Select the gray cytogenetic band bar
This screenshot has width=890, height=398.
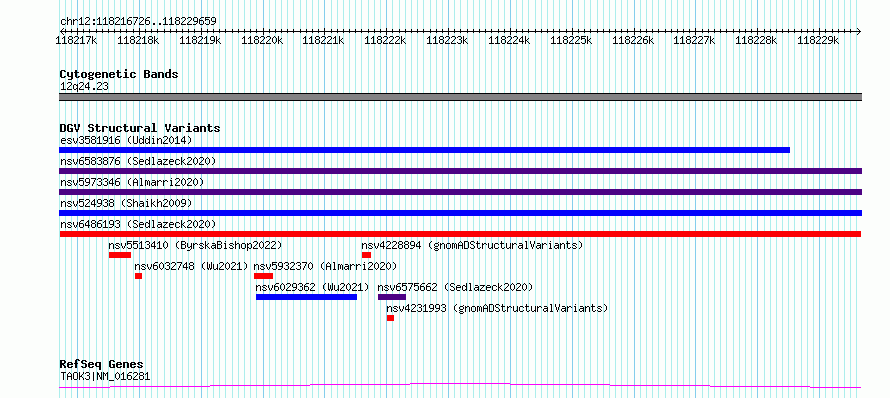tap(460, 97)
